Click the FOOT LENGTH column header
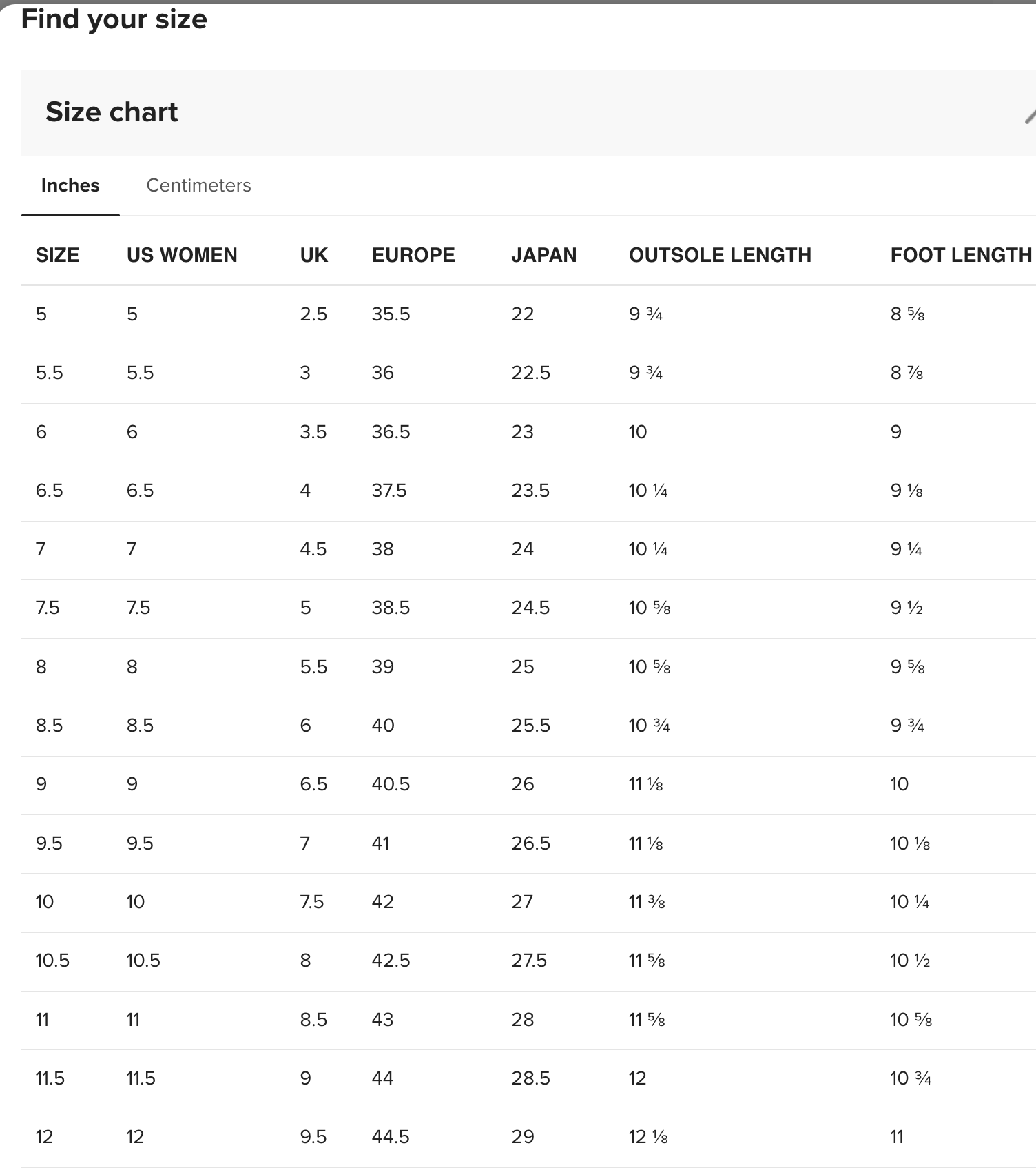The image size is (1036, 1170). point(961,255)
